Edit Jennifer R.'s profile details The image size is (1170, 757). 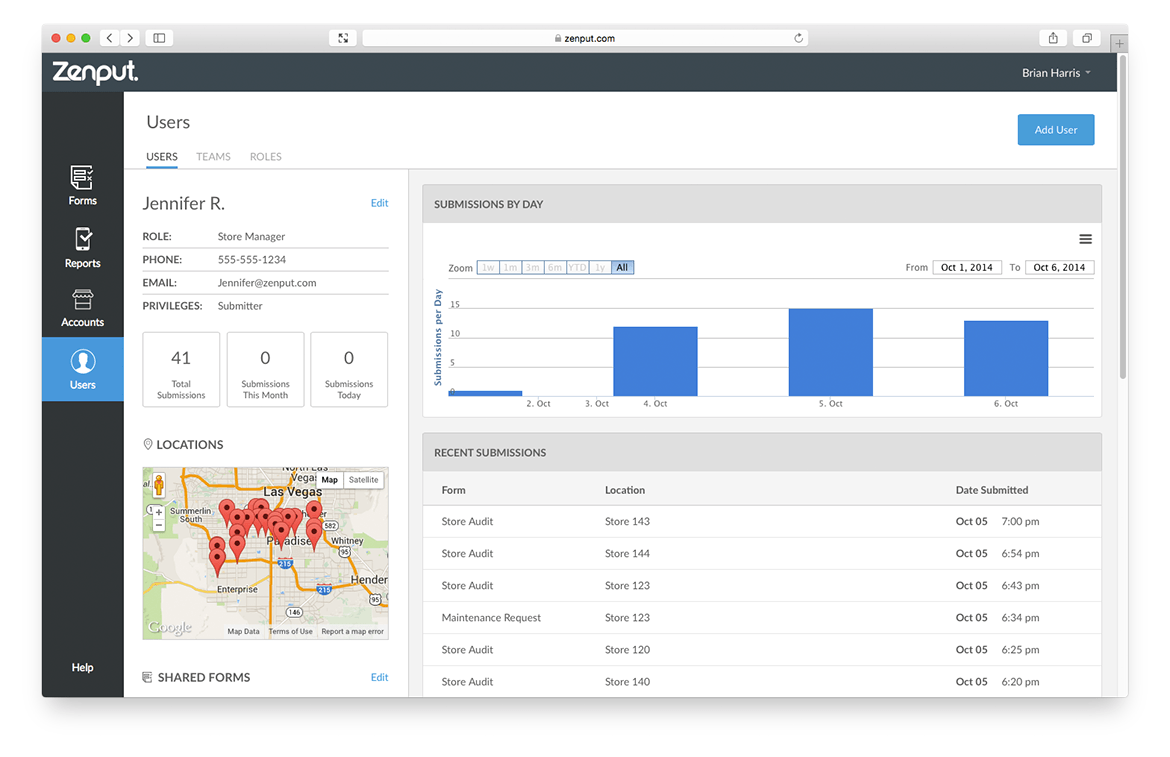pyautogui.click(x=379, y=203)
